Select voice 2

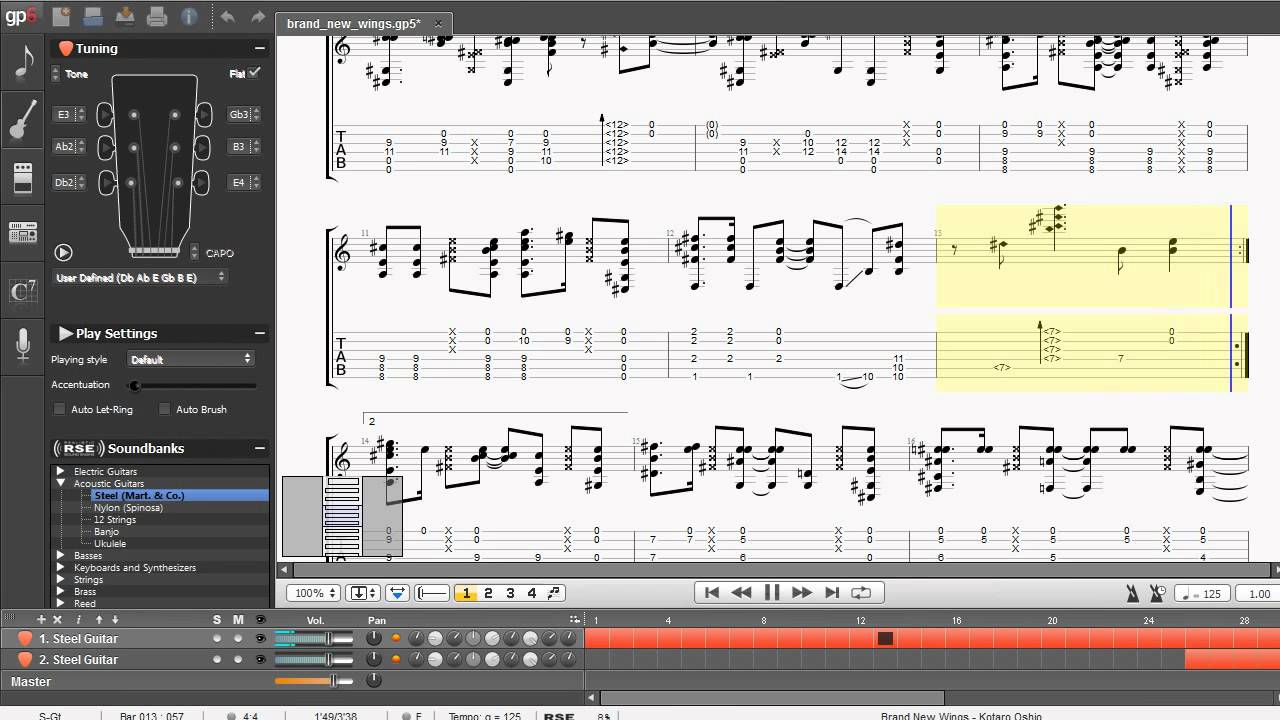tap(488, 593)
